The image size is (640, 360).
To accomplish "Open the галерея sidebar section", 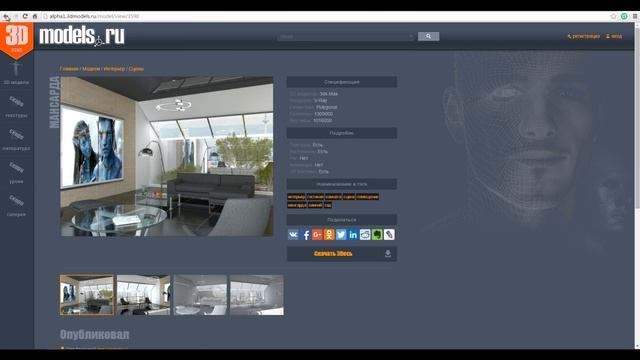I will point(16,205).
